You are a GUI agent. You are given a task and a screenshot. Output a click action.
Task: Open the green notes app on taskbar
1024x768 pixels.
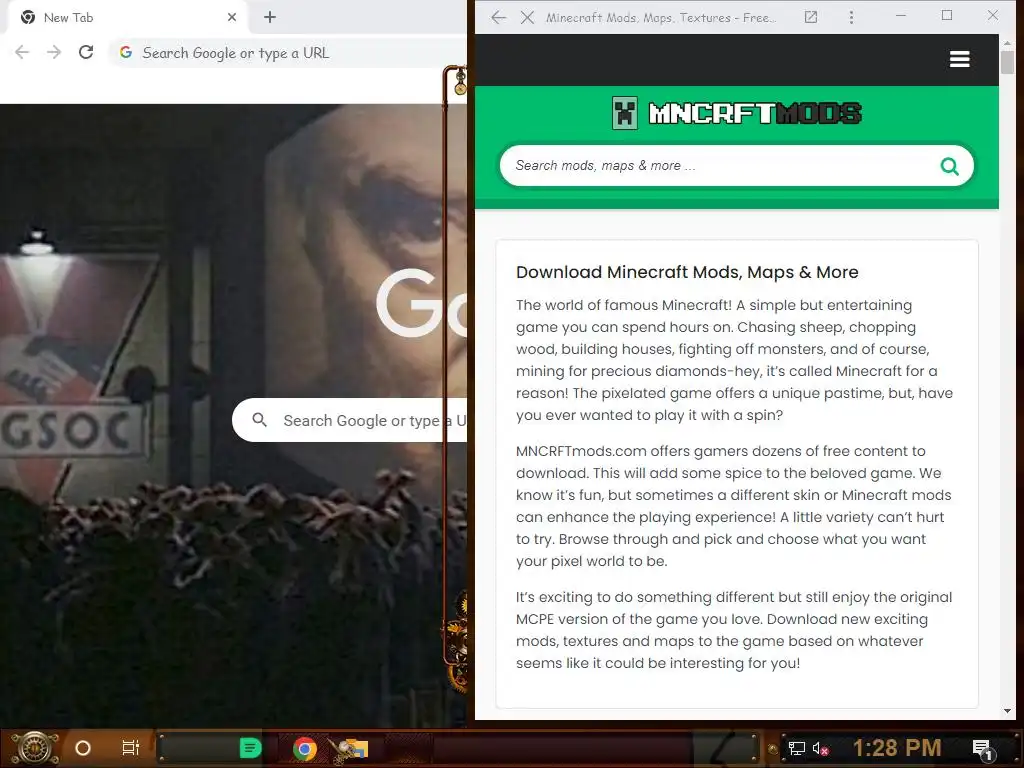point(250,748)
